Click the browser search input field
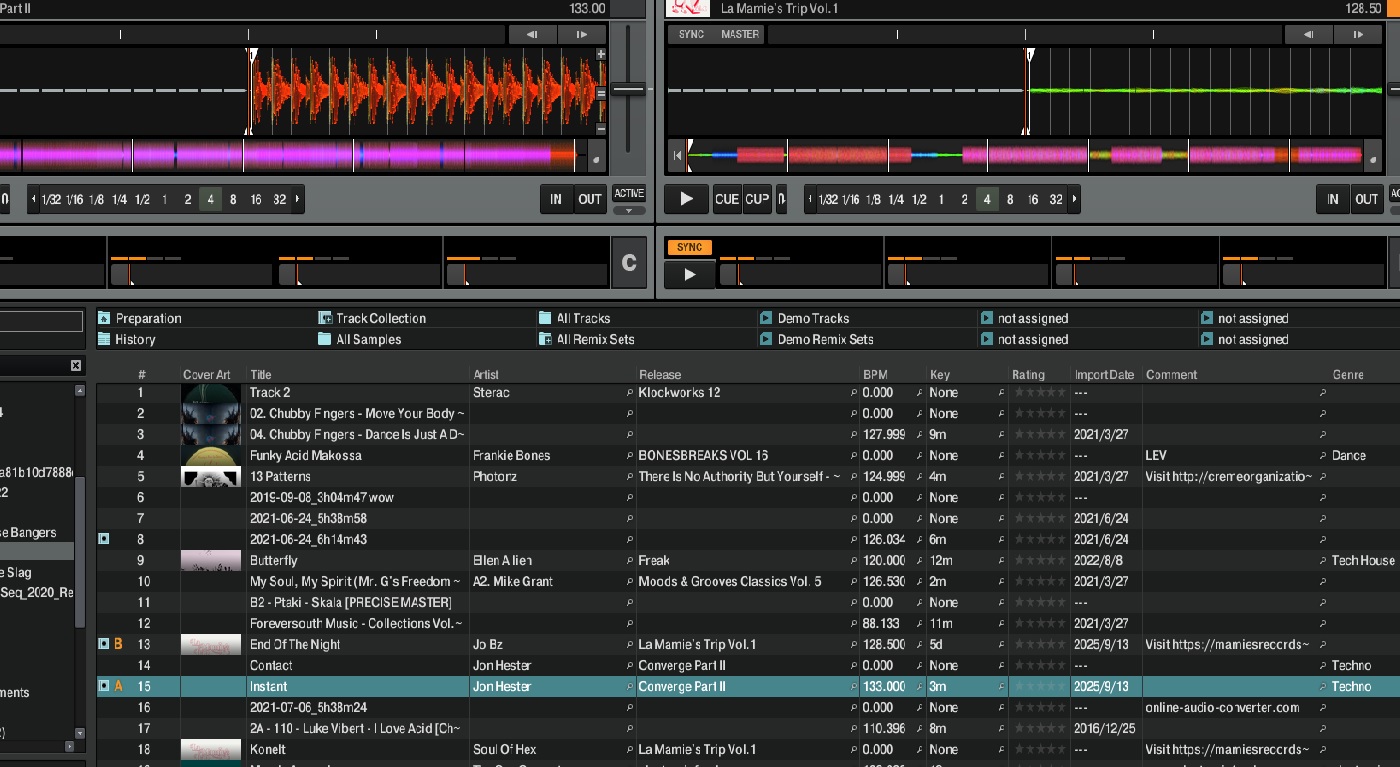This screenshot has width=1400, height=767. tap(41, 321)
